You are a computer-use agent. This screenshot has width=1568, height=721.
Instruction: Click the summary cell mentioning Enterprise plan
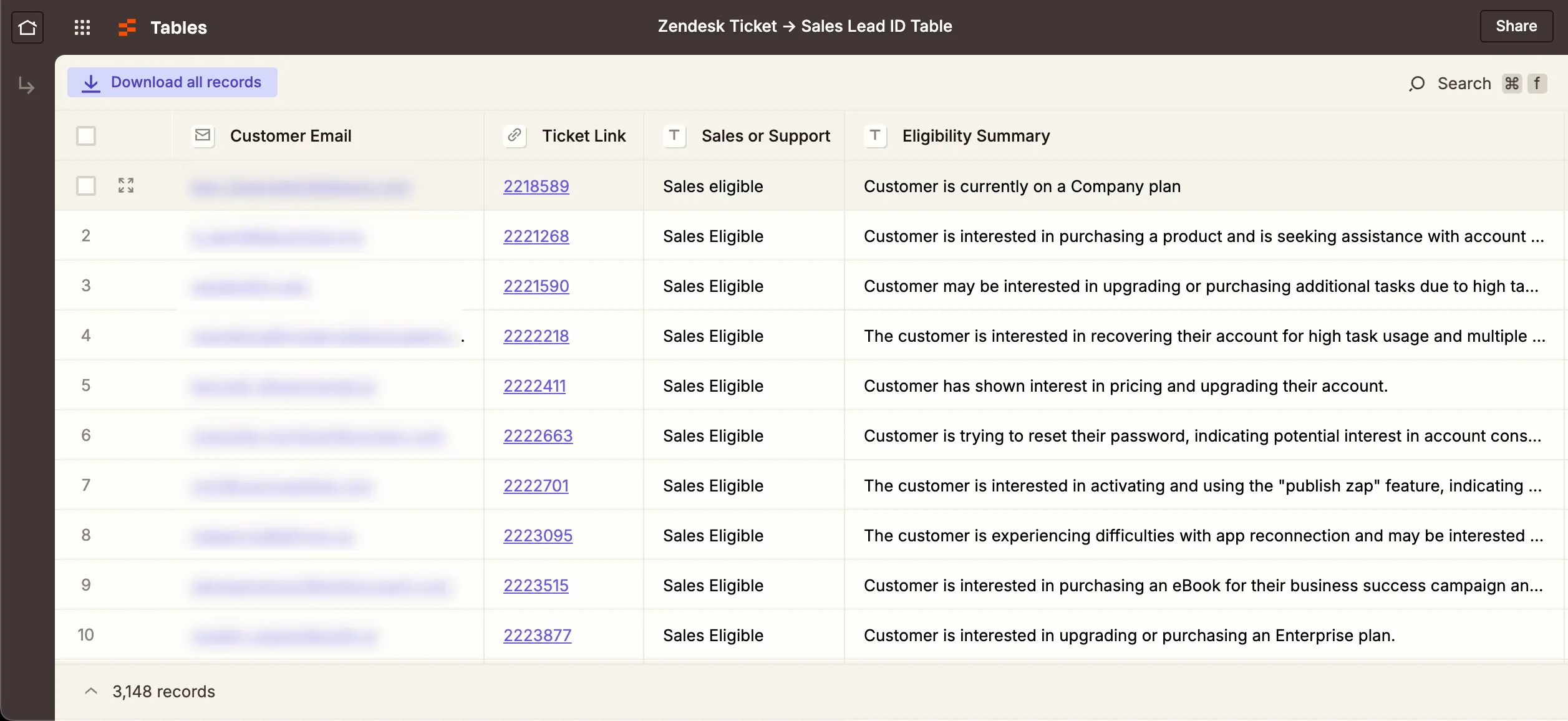coord(1204,635)
